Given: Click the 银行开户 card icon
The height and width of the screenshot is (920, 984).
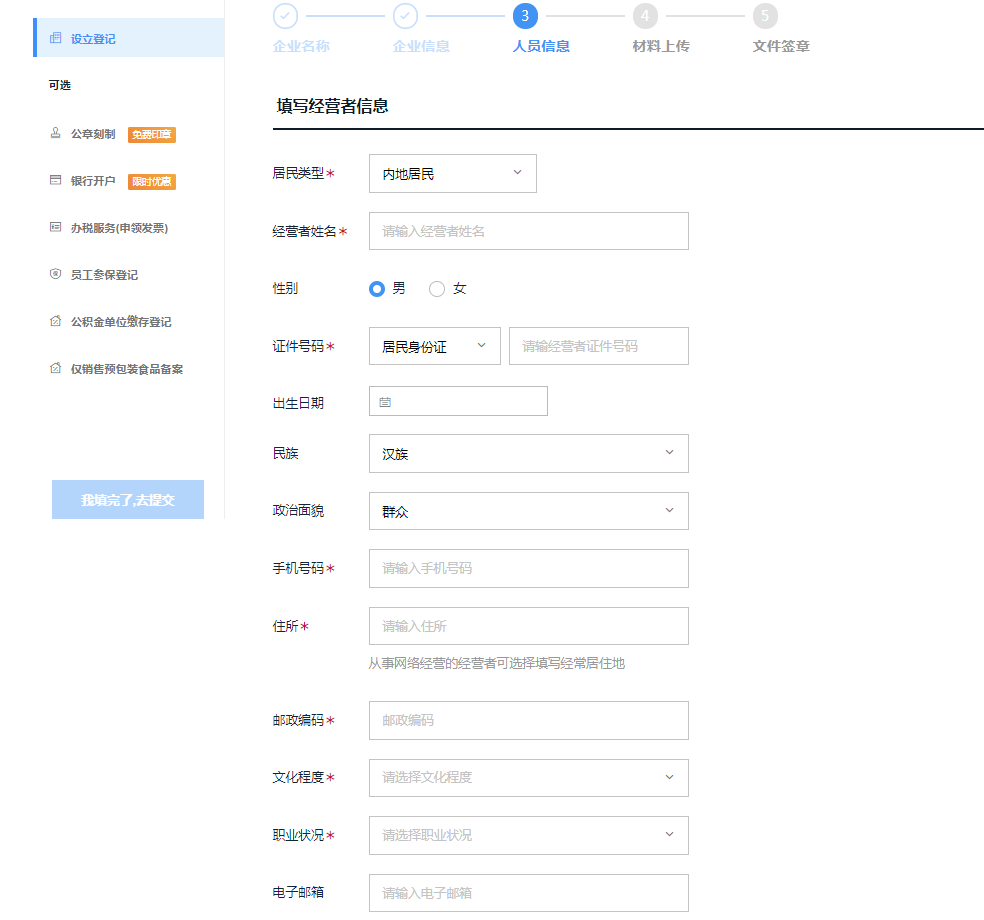Looking at the screenshot, I should [x=55, y=180].
